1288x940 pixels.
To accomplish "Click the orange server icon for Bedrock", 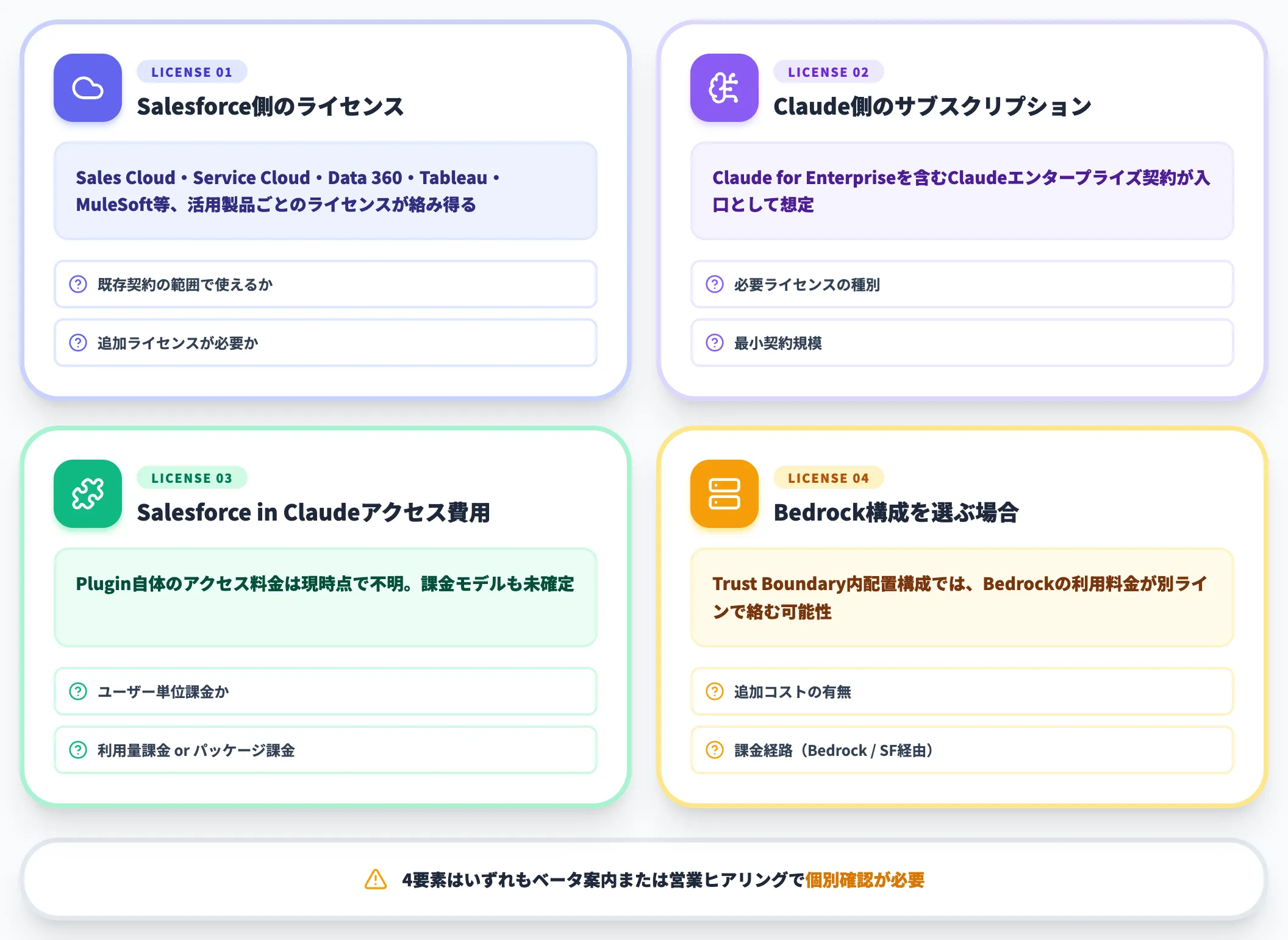I will pyautogui.click(x=724, y=494).
